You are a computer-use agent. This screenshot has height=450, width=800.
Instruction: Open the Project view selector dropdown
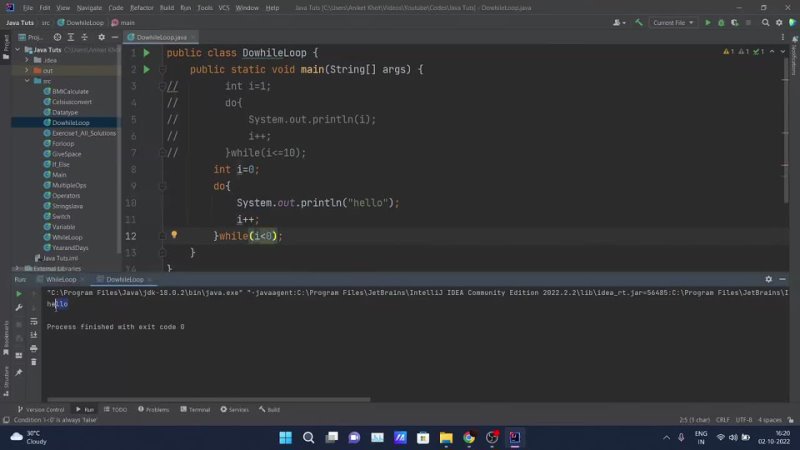(x=31, y=37)
